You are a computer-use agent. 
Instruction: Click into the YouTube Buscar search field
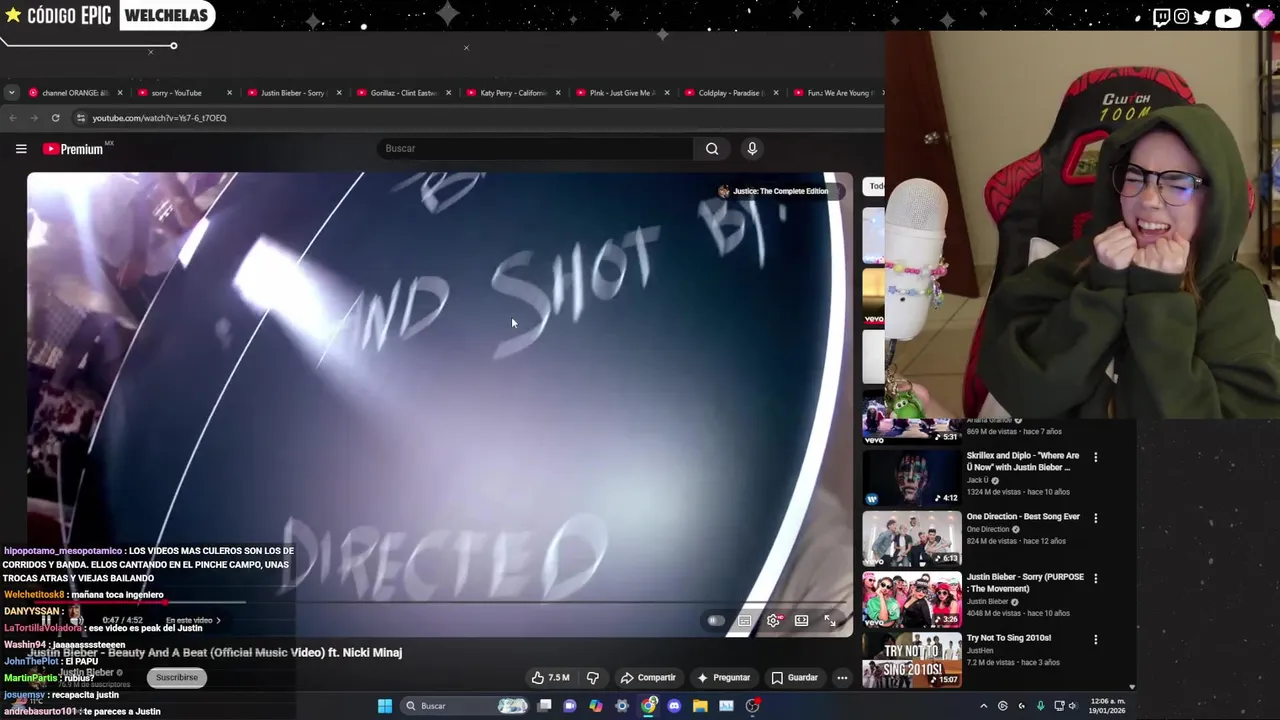[534, 149]
